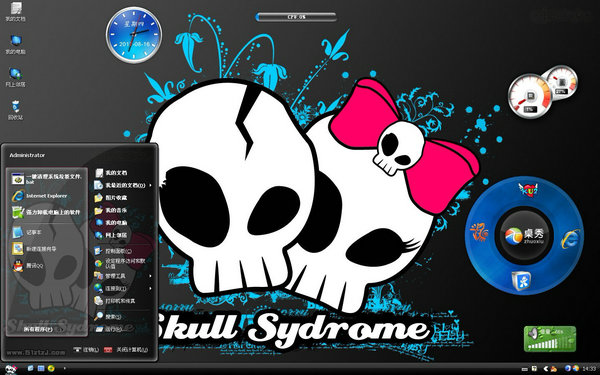The width and height of the screenshot is (600, 375).
Task: Expand the Connect To submenu arrow
Action: (150, 288)
